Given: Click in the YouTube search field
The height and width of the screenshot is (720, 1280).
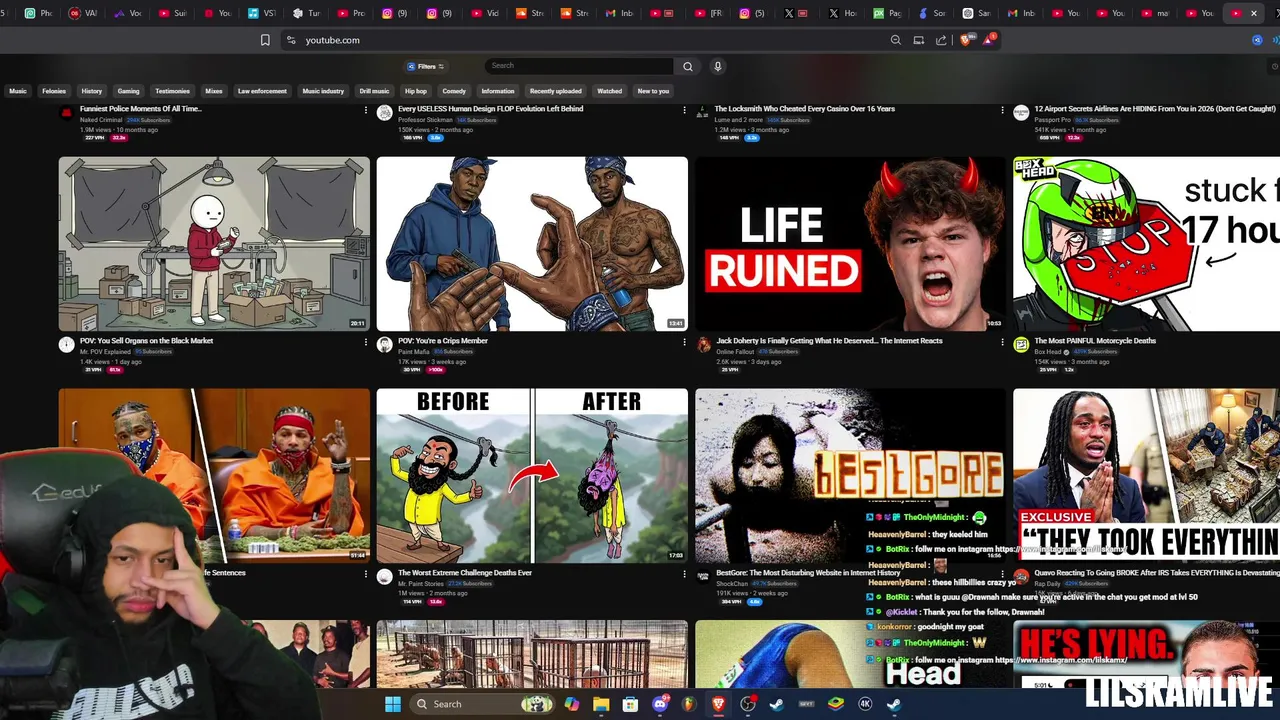Looking at the screenshot, I should 580,66.
